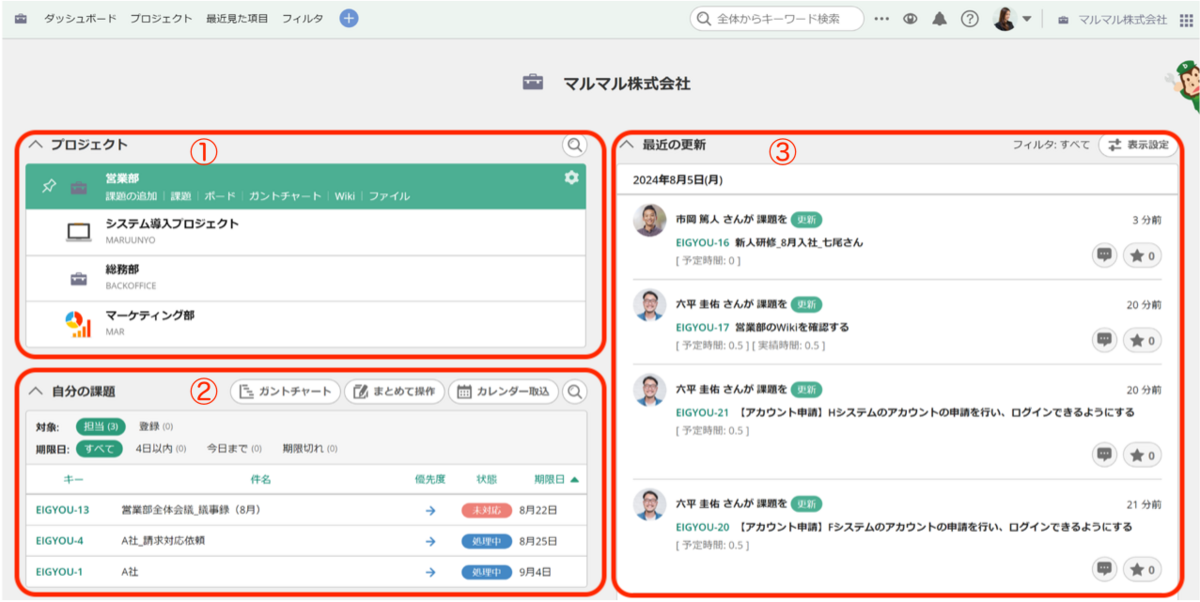Open comments on EIGYOU-16 update
Viewport: 1200px width, 602px height.
coord(1104,255)
